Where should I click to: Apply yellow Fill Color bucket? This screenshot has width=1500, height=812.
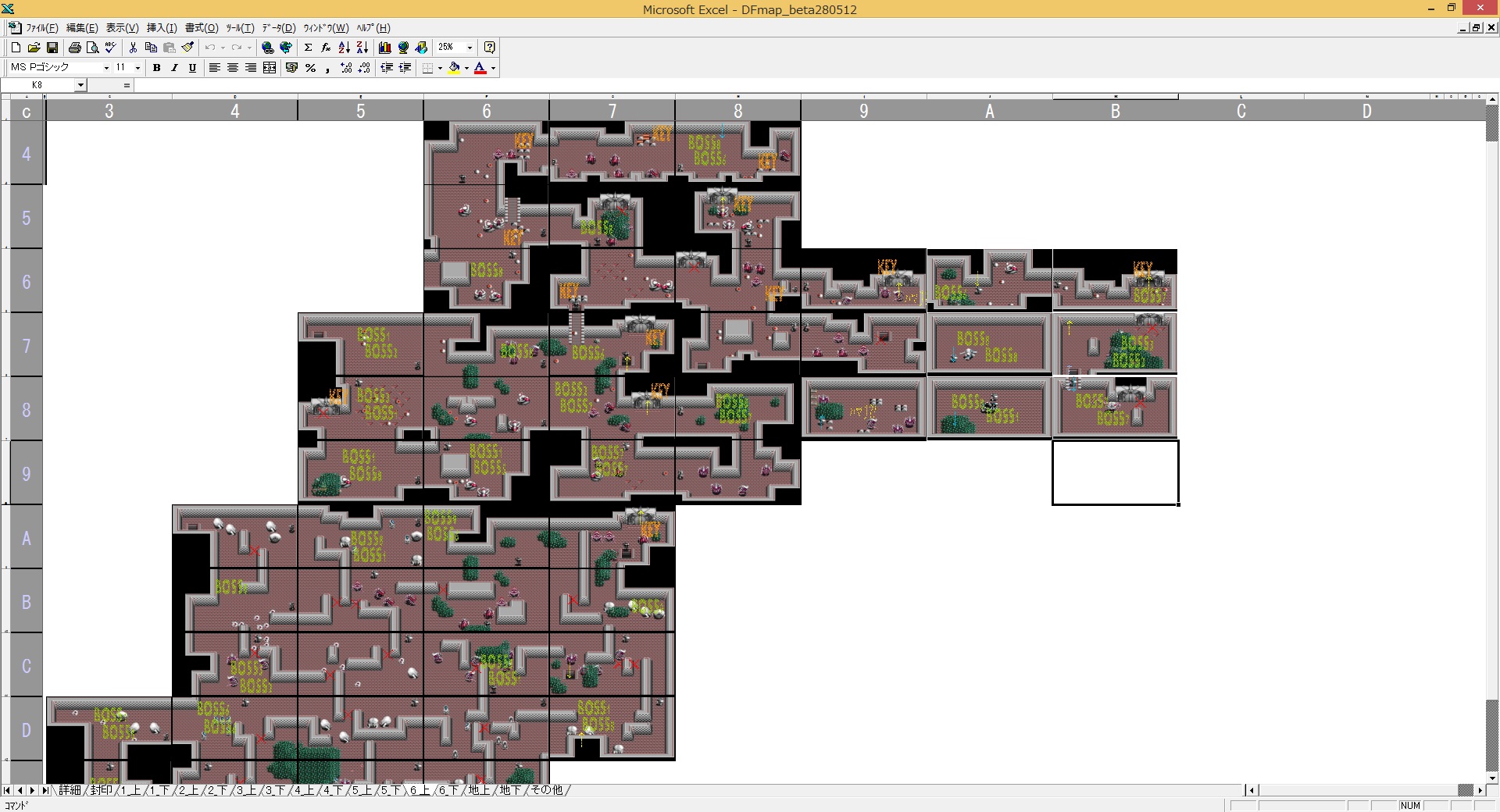(x=454, y=68)
